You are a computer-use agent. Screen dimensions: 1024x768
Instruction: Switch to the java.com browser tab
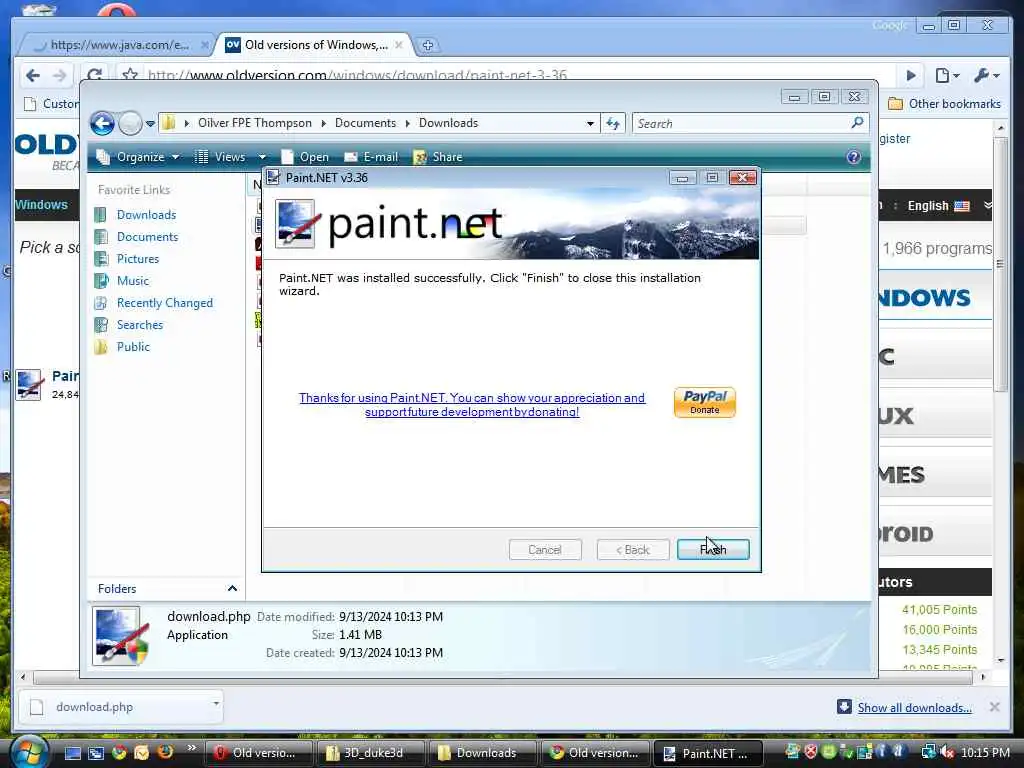(118, 45)
